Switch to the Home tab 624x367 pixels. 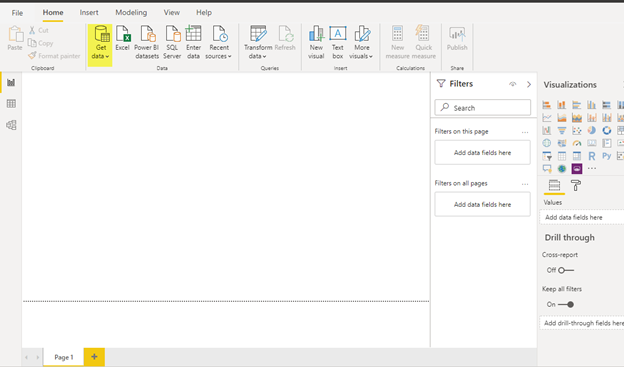click(x=53, y=13)
